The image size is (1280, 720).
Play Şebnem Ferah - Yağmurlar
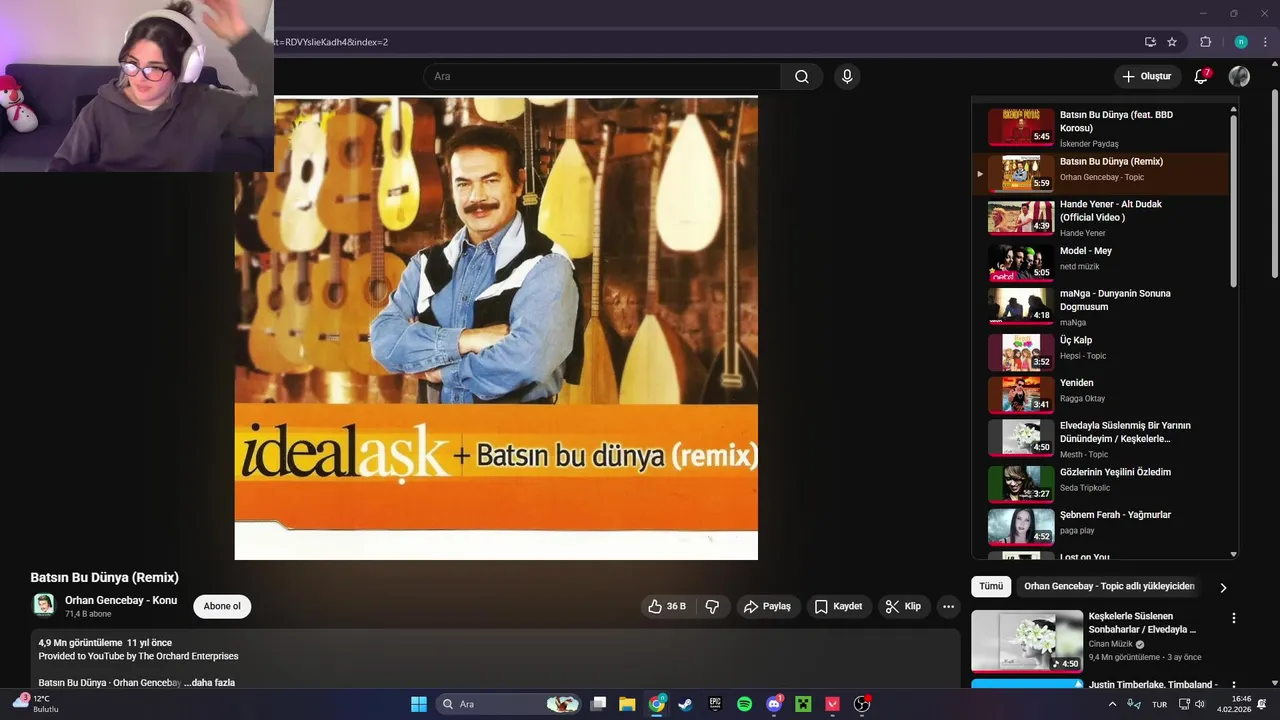1100,526
